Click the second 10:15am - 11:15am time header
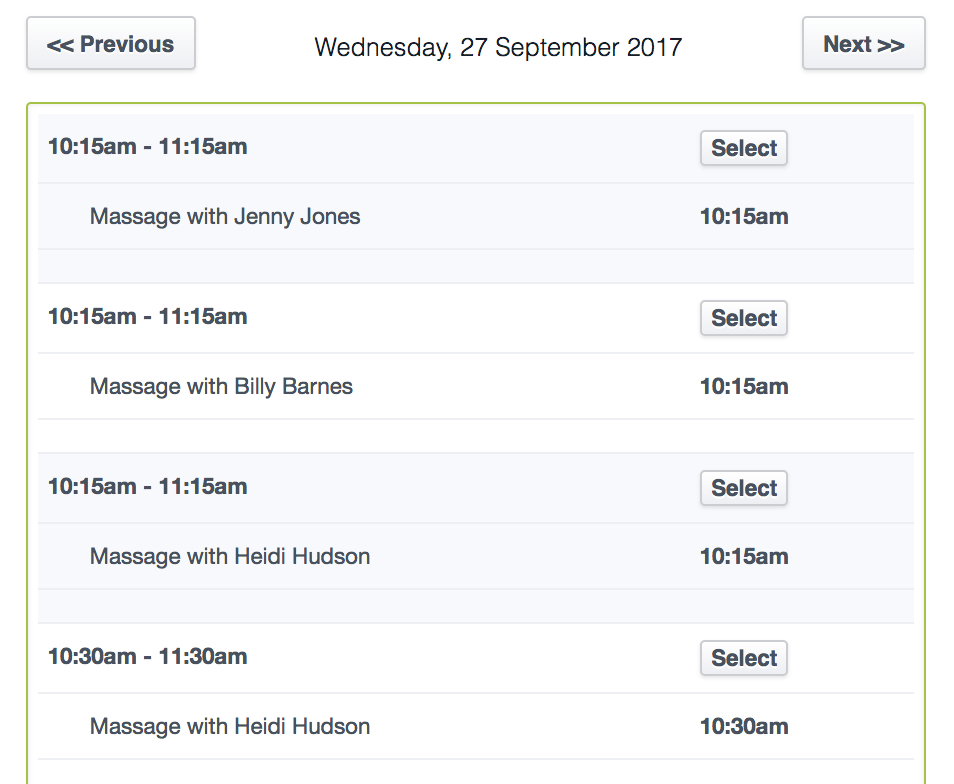Viewport: 954px width, 784px height. pos(148,316)
